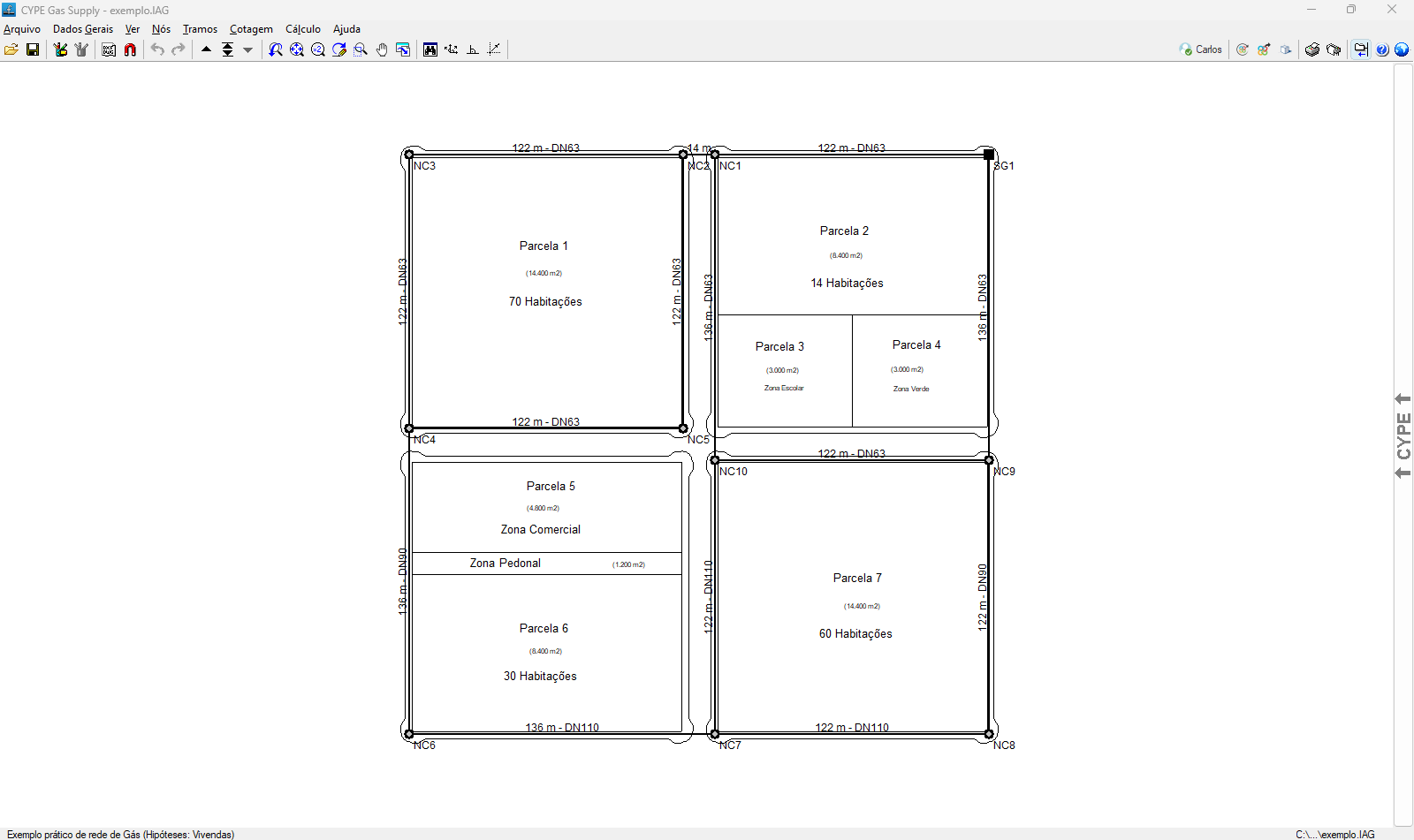The width and height of the screenshot is (1414, 840).
Task: Redo the last undone action
Action: pyautogui.click(x=179, y=49)
